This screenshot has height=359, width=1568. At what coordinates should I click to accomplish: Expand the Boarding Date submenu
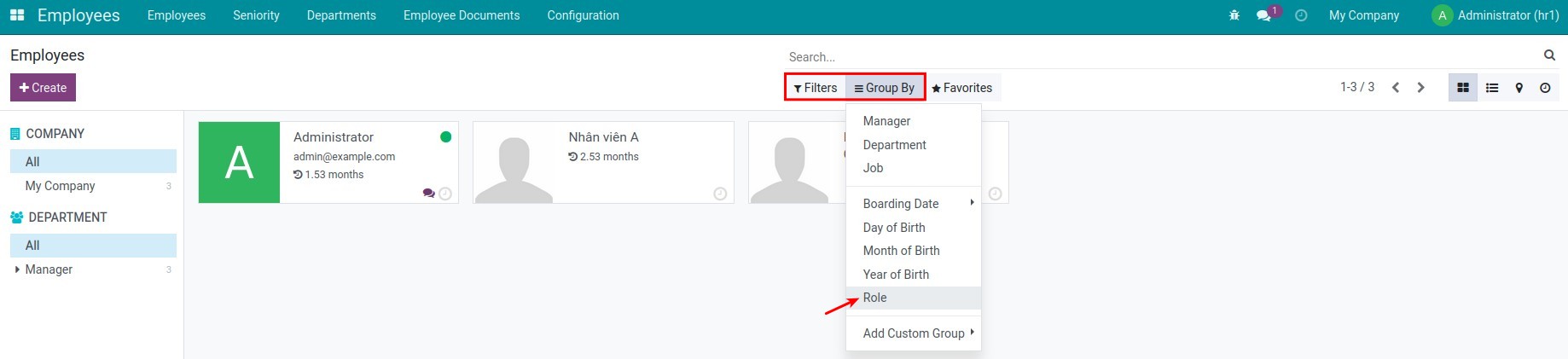(913, 204)
